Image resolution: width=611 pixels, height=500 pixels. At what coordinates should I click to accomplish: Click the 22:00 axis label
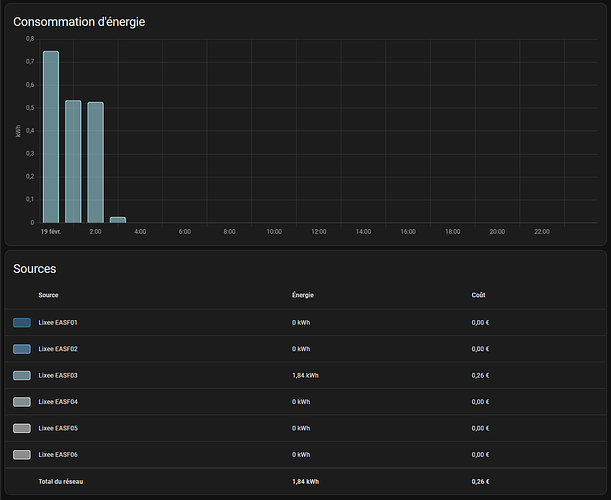point(542,232)
